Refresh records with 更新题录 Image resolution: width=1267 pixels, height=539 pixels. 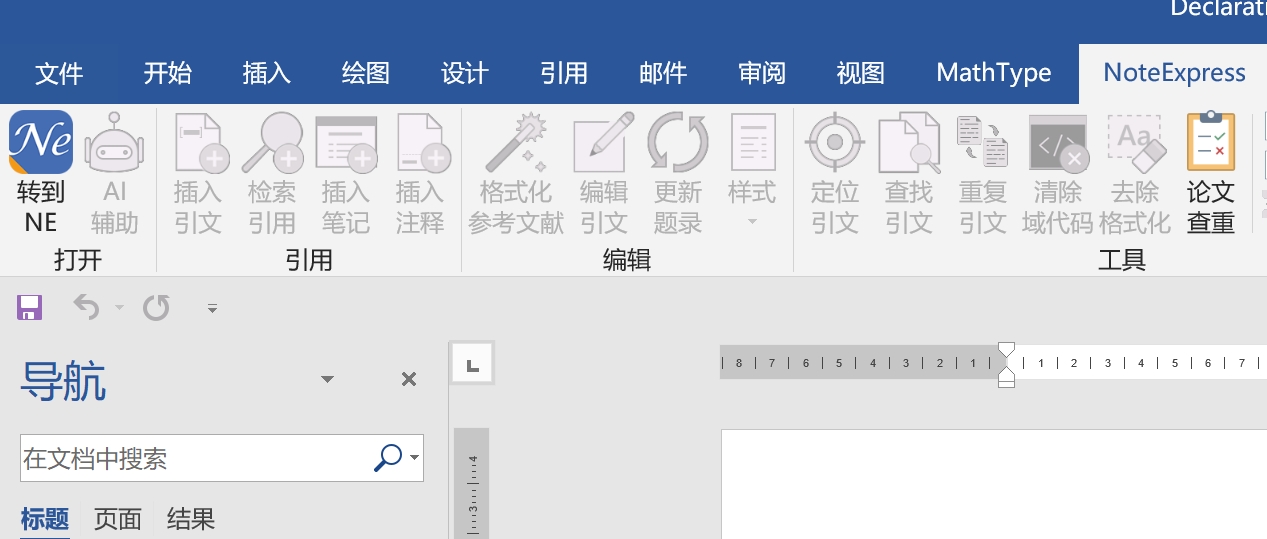678,172
